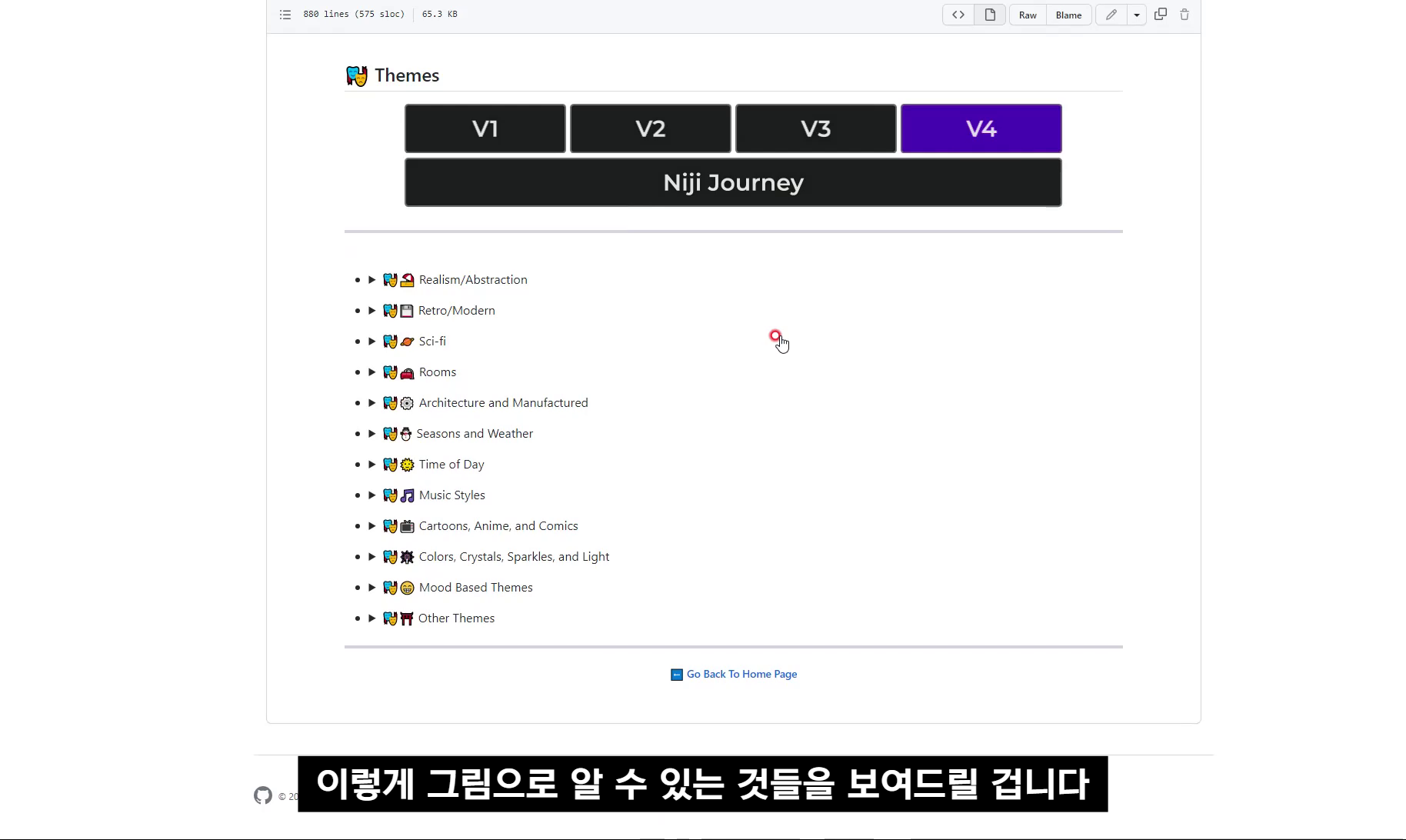Open the Niji Journey themes button

coord(733,182)
